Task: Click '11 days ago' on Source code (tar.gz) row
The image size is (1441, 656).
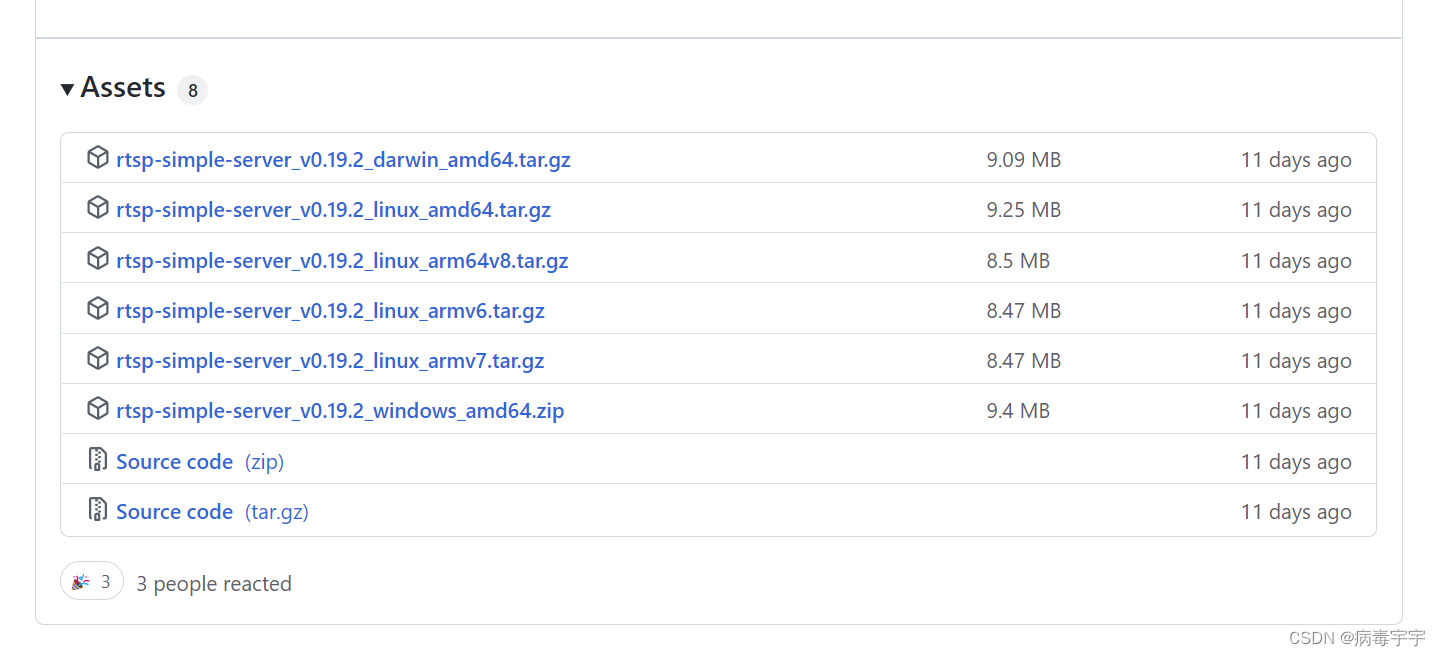Action: [1296, 512]
